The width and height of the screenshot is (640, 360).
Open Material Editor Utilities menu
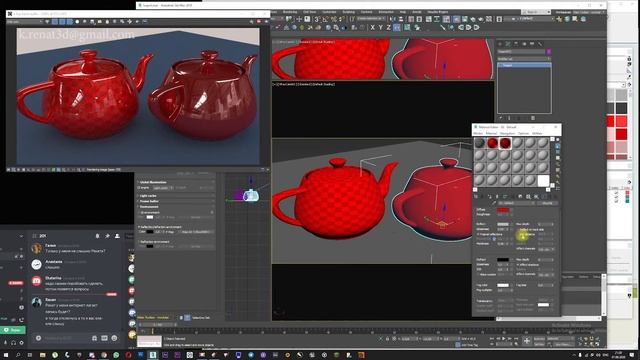click(538, 133)
